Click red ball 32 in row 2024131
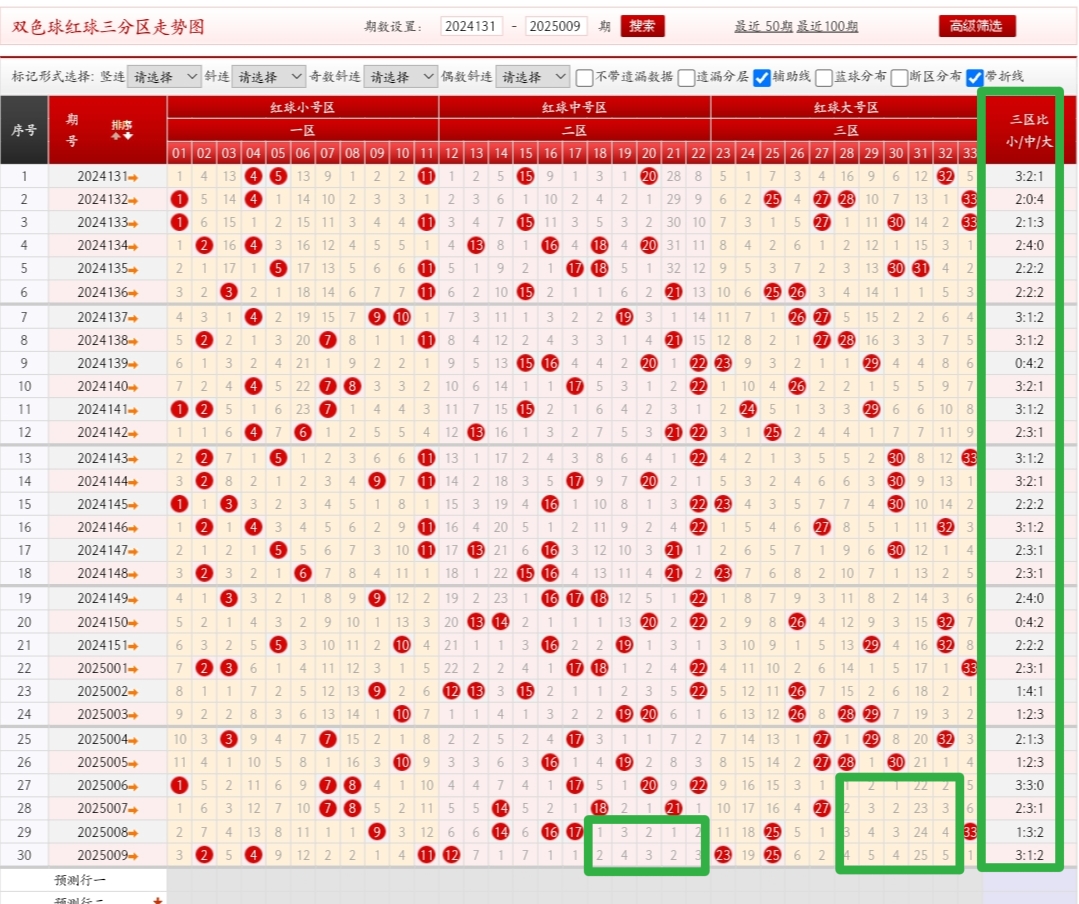Viewport: 1079px width, 904px height. (x=946, y=176)
